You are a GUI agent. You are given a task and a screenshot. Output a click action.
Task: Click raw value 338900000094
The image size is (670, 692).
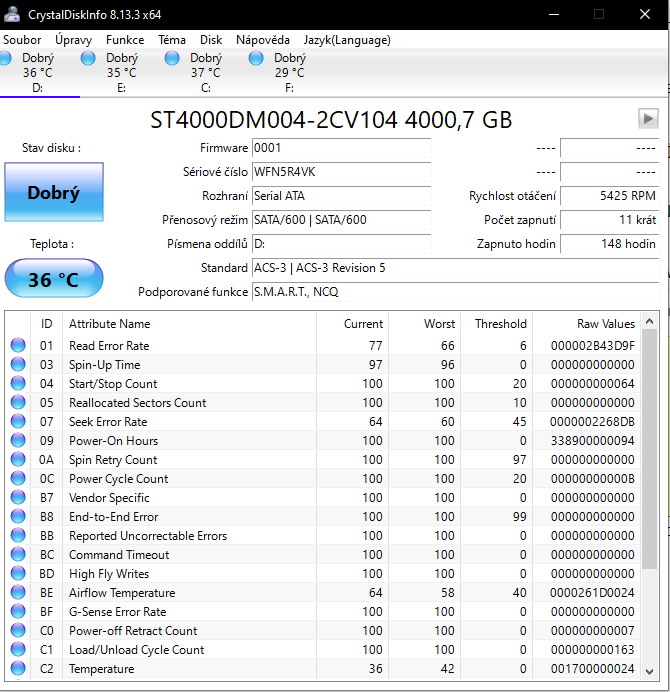[592, 440]
